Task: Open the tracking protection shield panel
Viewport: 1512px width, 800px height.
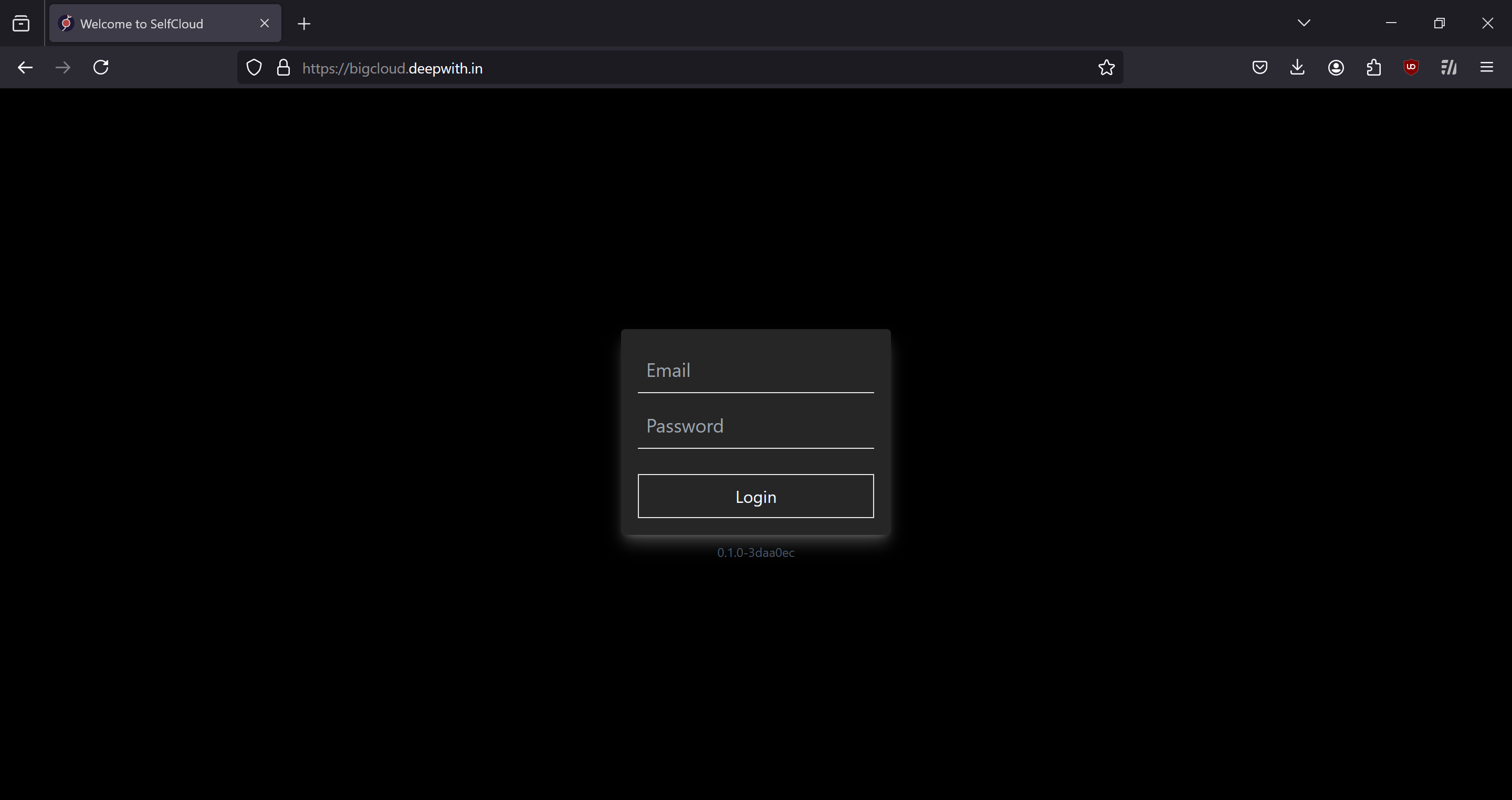Action: [x=254, y=67]
